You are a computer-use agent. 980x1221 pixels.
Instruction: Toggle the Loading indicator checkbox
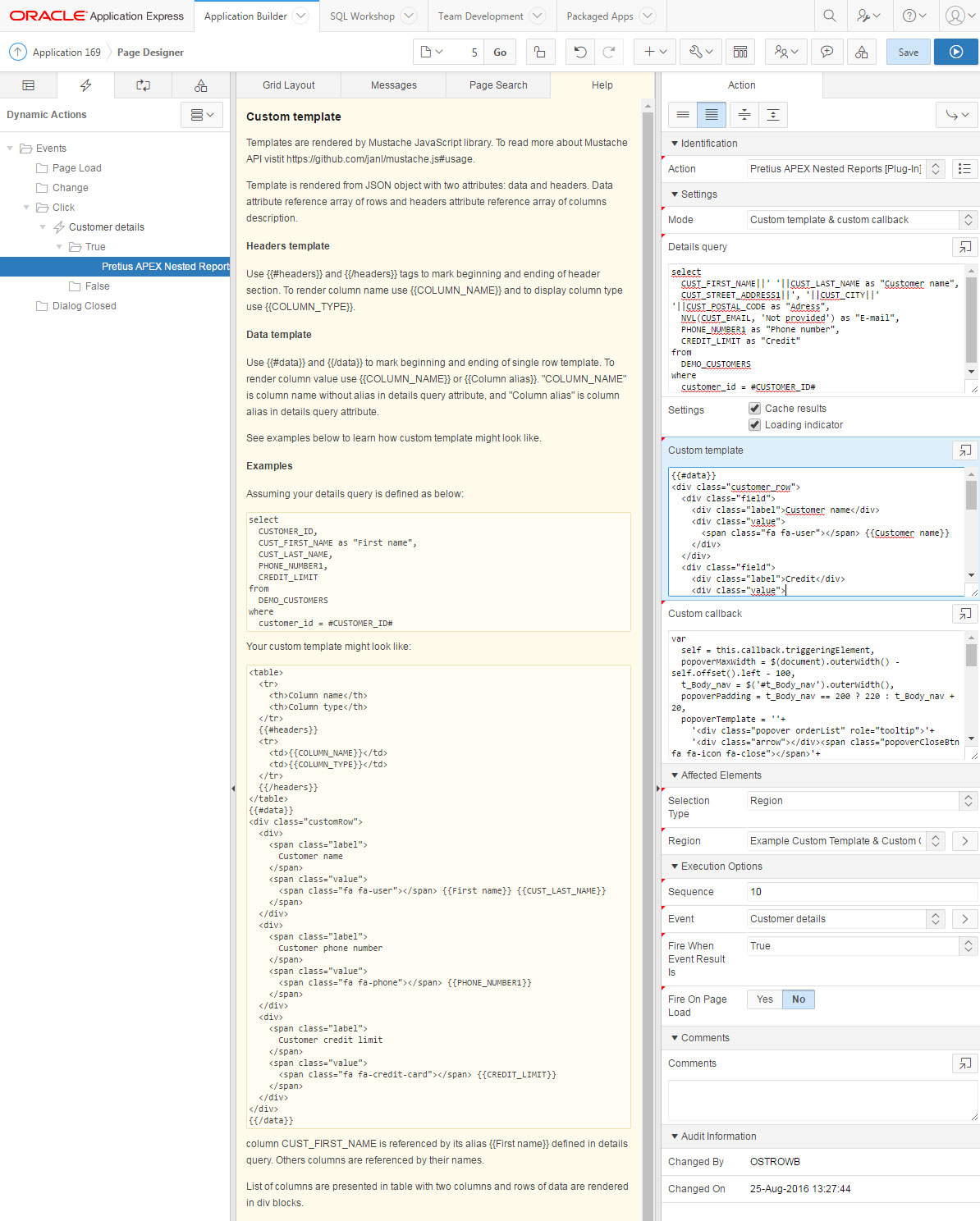coord(754,424)
